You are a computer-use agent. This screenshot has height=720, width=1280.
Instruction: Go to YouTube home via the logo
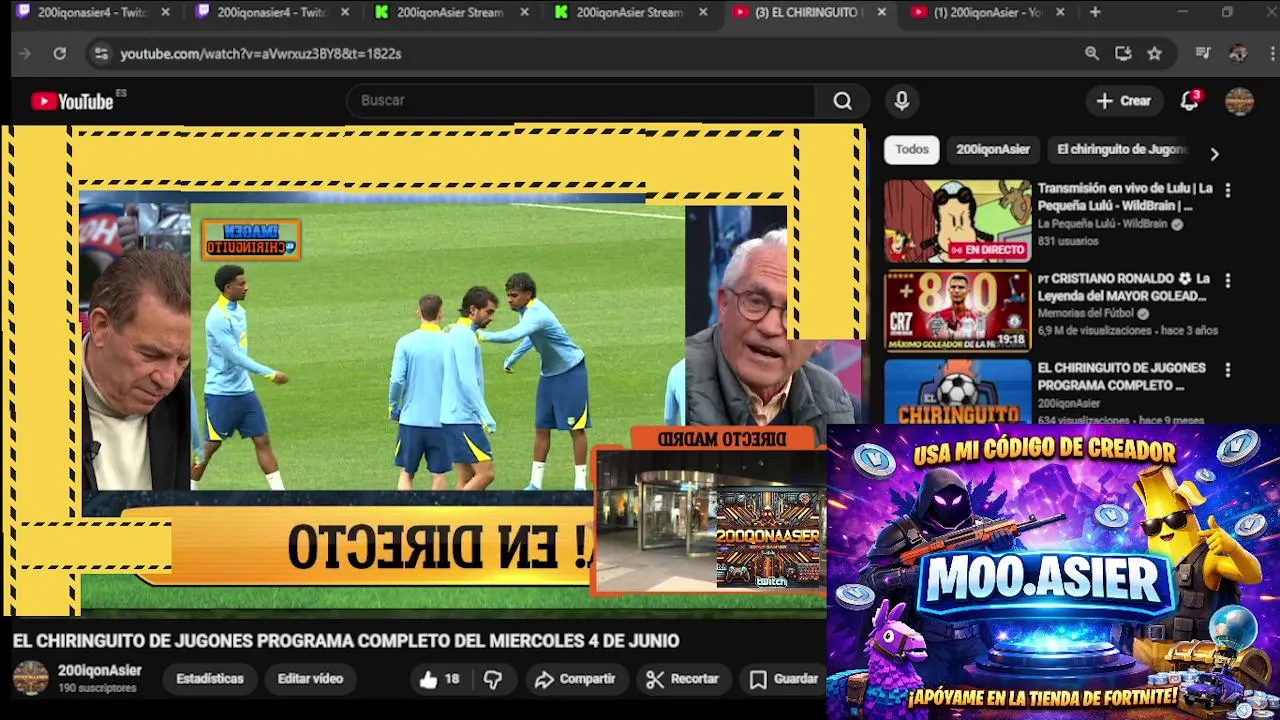(72, 101)
